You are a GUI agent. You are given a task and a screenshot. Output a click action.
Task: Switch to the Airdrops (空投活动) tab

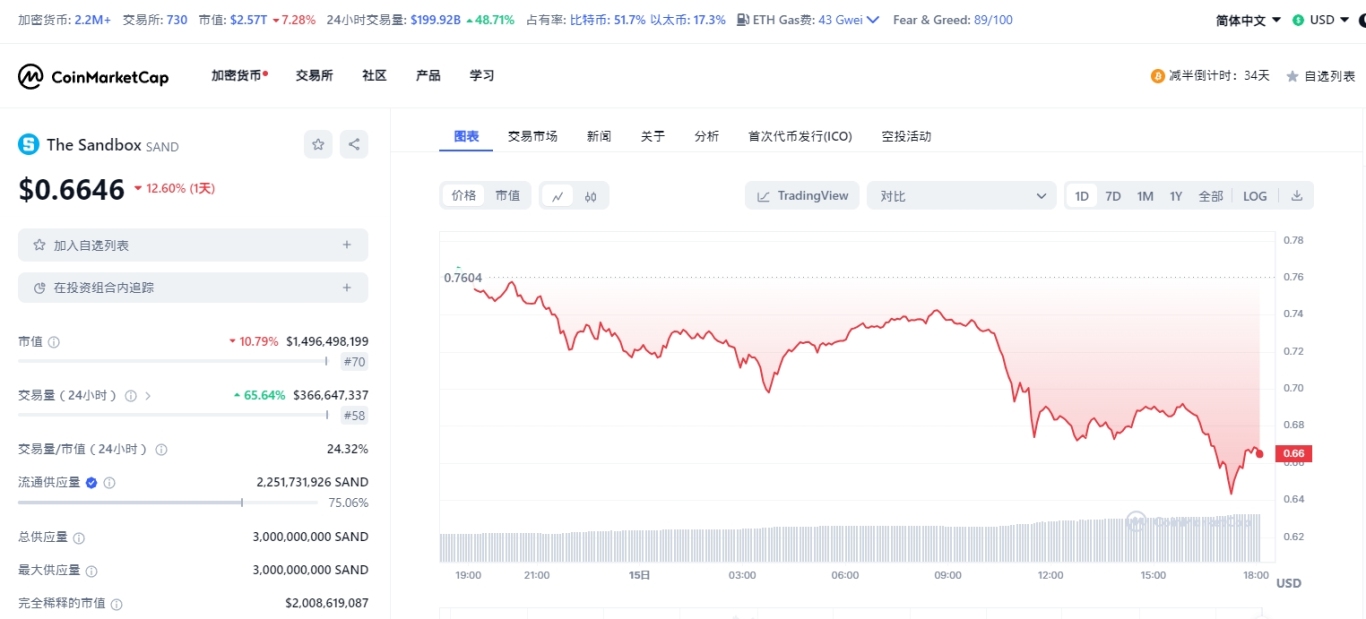coord(906,136)
